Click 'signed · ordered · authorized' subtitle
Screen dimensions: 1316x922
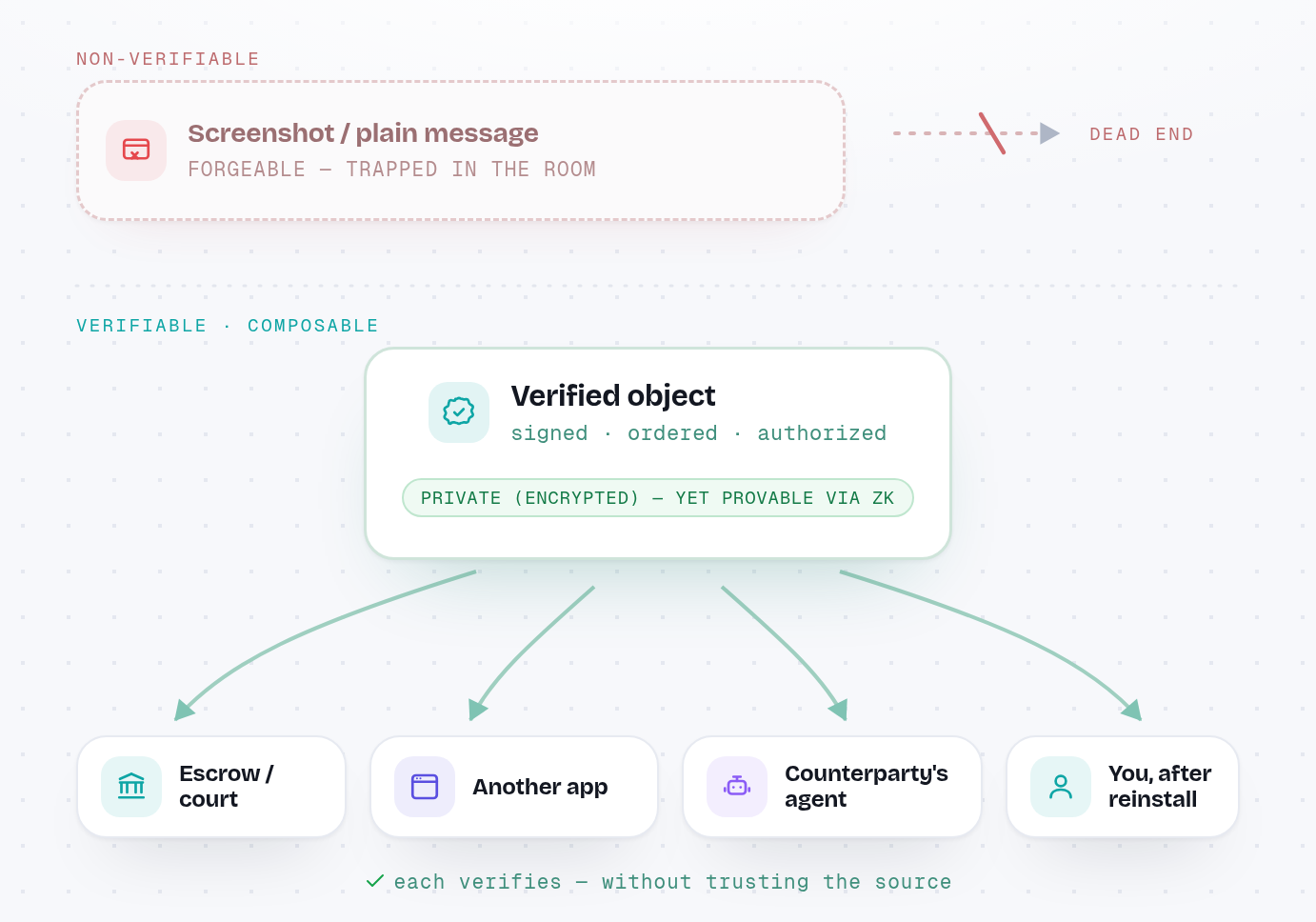coord(699,433)
